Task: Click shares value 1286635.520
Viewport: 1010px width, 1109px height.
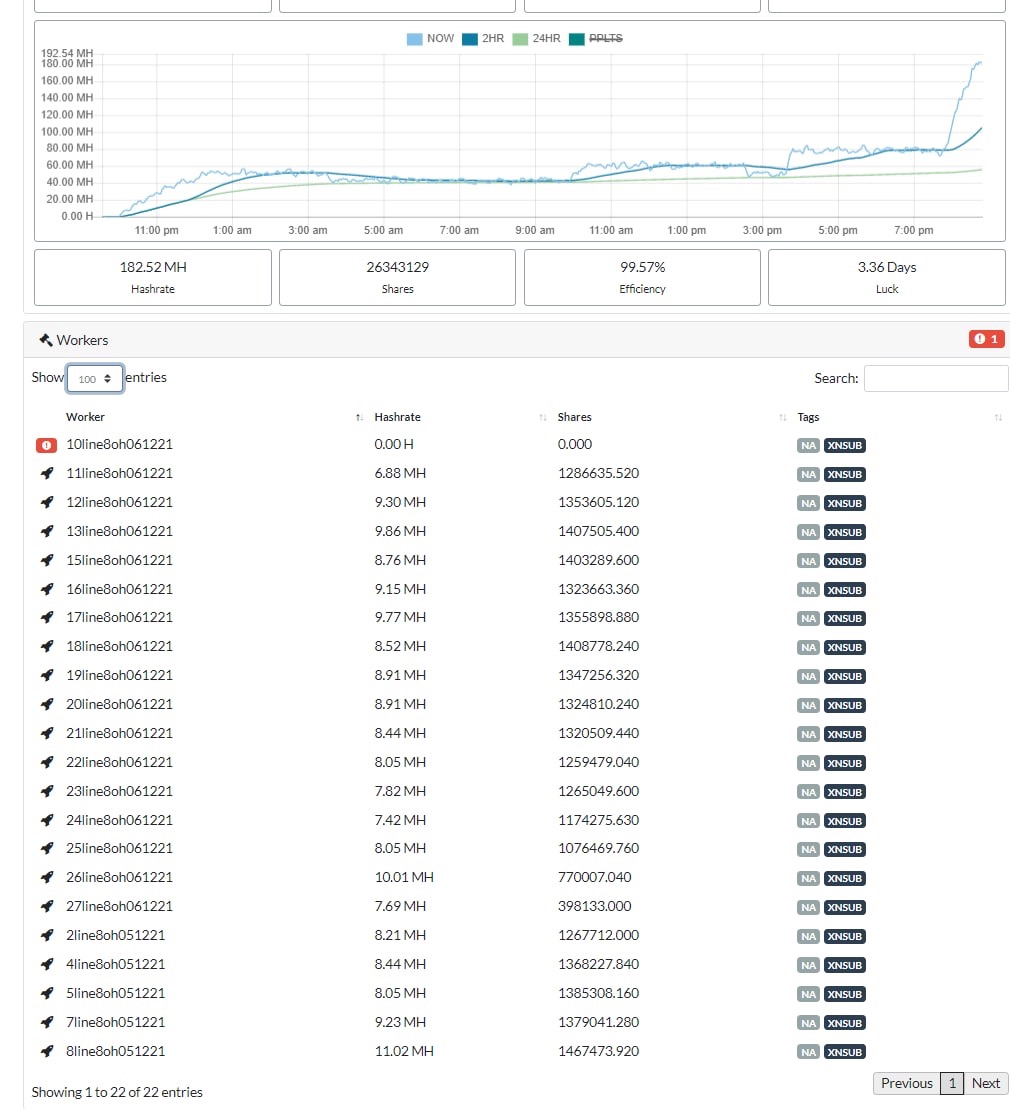Action: tap(598, 474)
